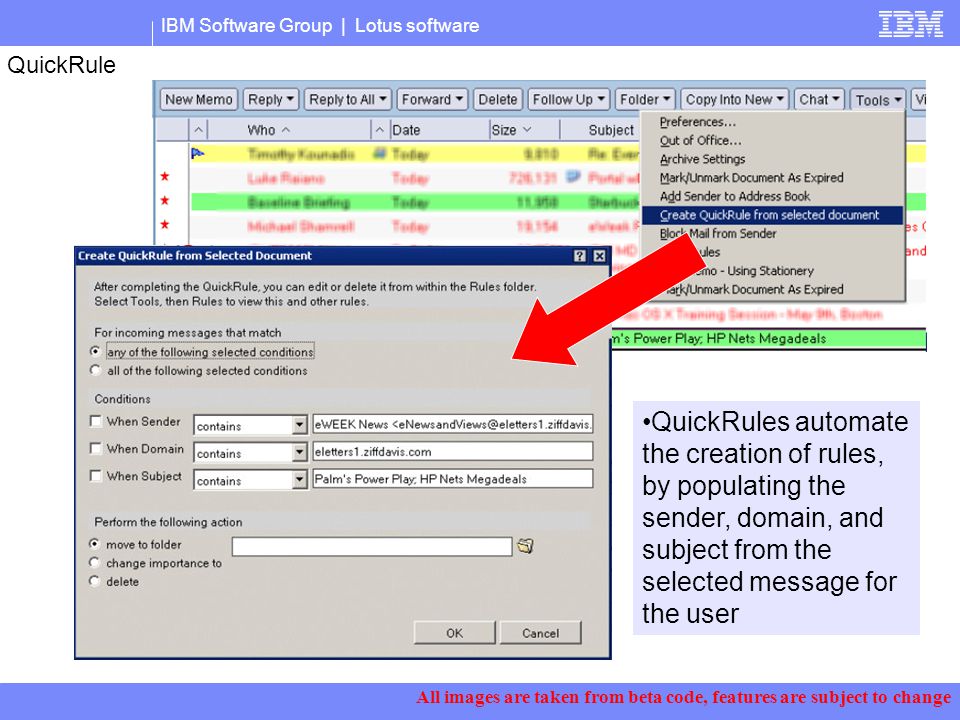Click the folder browse icon next to move to folder

[x=525, y=546]
